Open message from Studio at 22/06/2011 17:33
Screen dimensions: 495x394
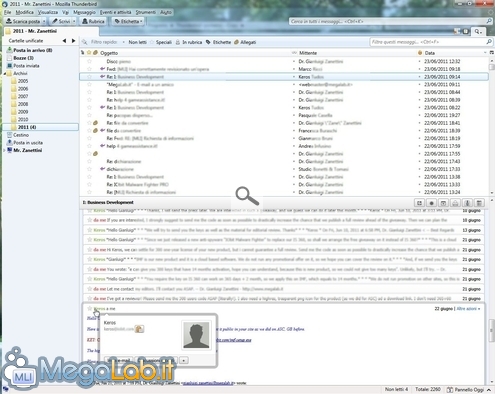coord(284,169)
